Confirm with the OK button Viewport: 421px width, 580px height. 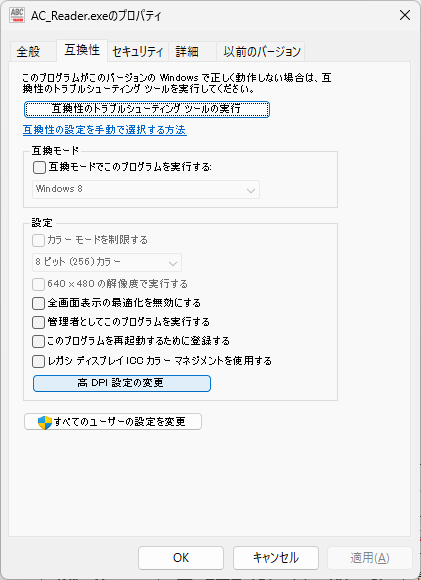181,558
